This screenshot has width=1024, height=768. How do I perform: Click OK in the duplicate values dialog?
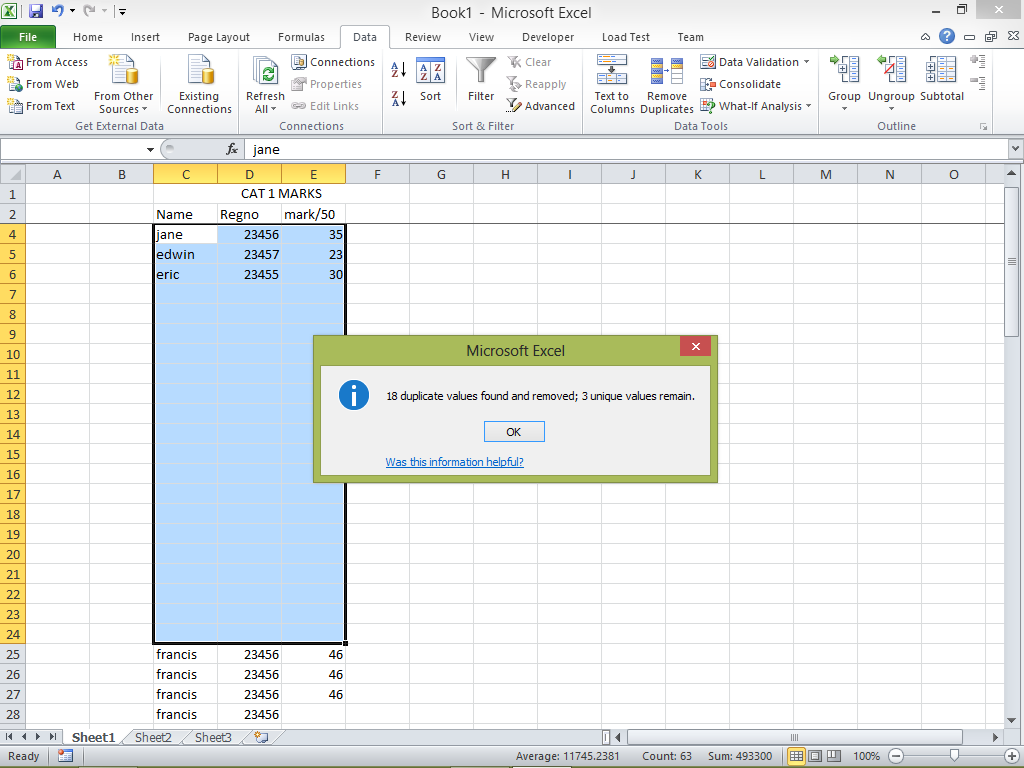click(514, 431)
